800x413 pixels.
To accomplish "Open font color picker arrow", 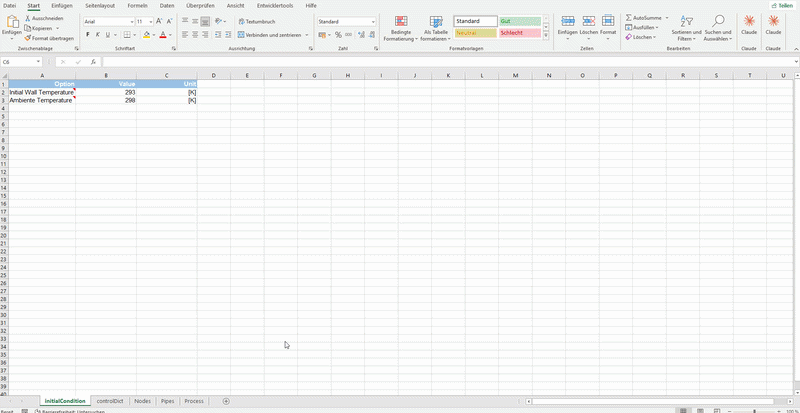I will click(x=170, y=35).
